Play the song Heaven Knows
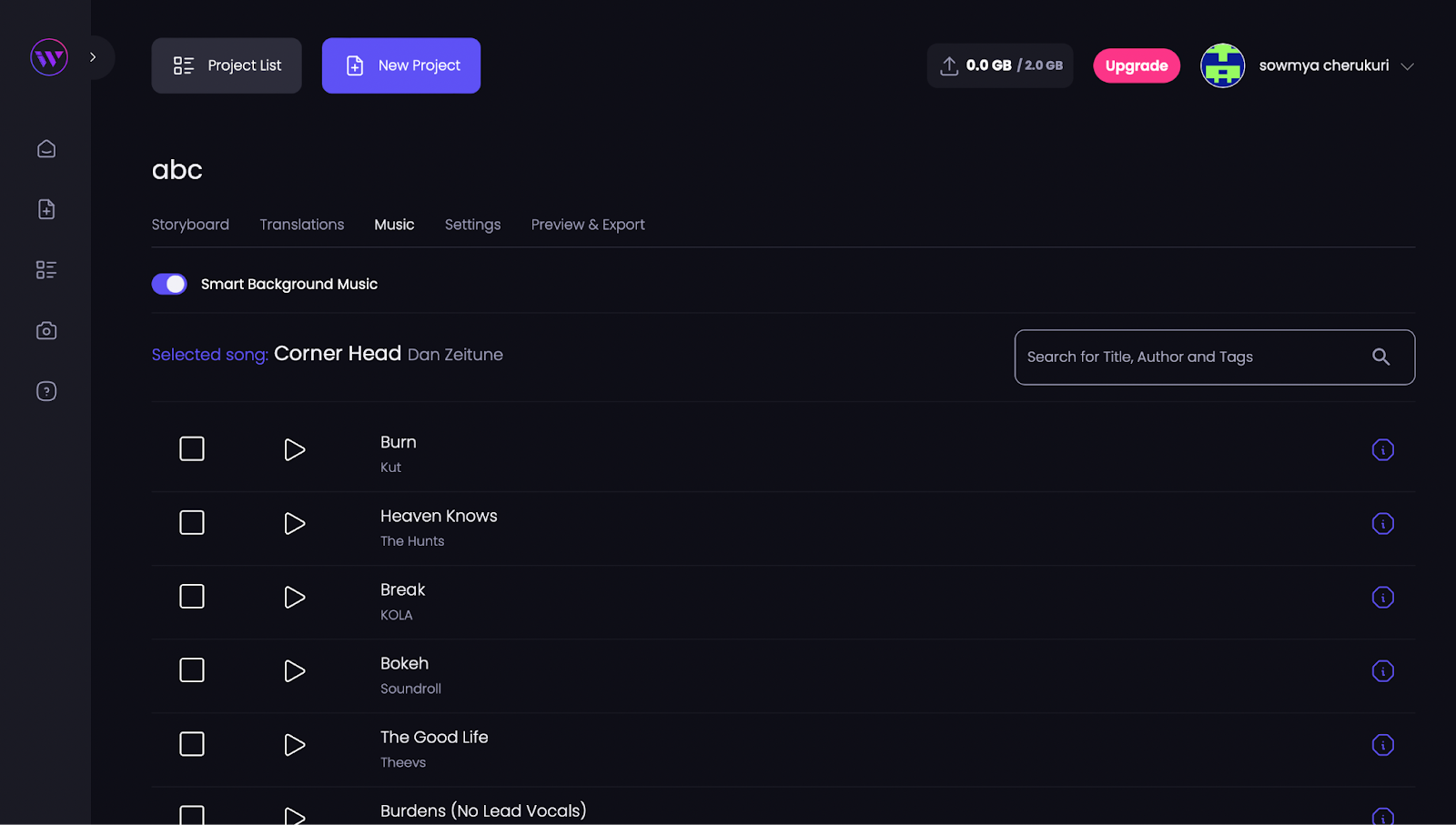This screenshot has height=825, width=1456. point(294,523)
